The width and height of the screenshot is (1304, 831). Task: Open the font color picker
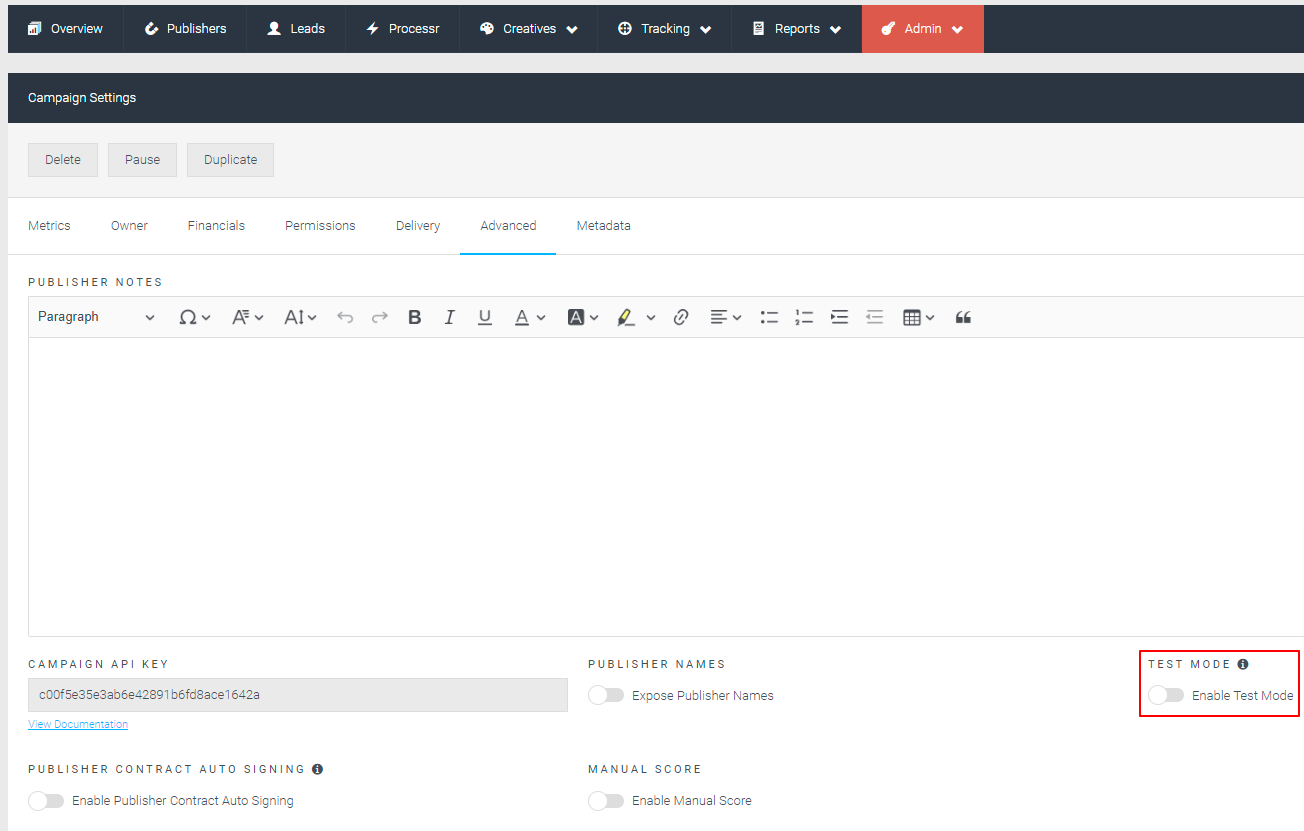tap(530, 317)
